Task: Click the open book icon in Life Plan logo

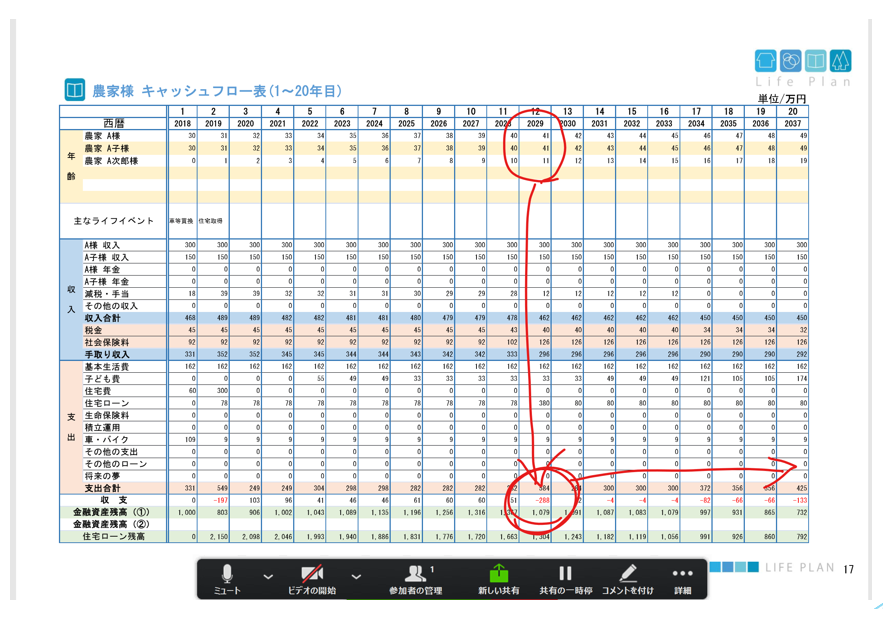Action: (815, 60)
